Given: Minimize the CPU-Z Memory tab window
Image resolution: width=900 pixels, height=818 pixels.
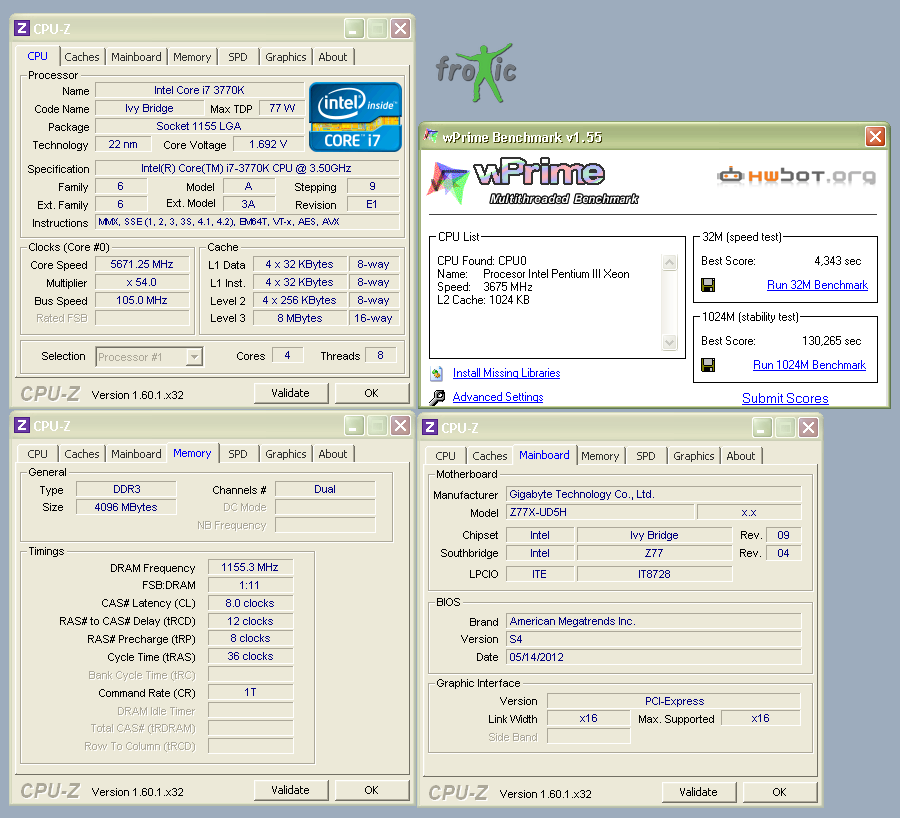Looking at the screenshot, I should point(354,425).
